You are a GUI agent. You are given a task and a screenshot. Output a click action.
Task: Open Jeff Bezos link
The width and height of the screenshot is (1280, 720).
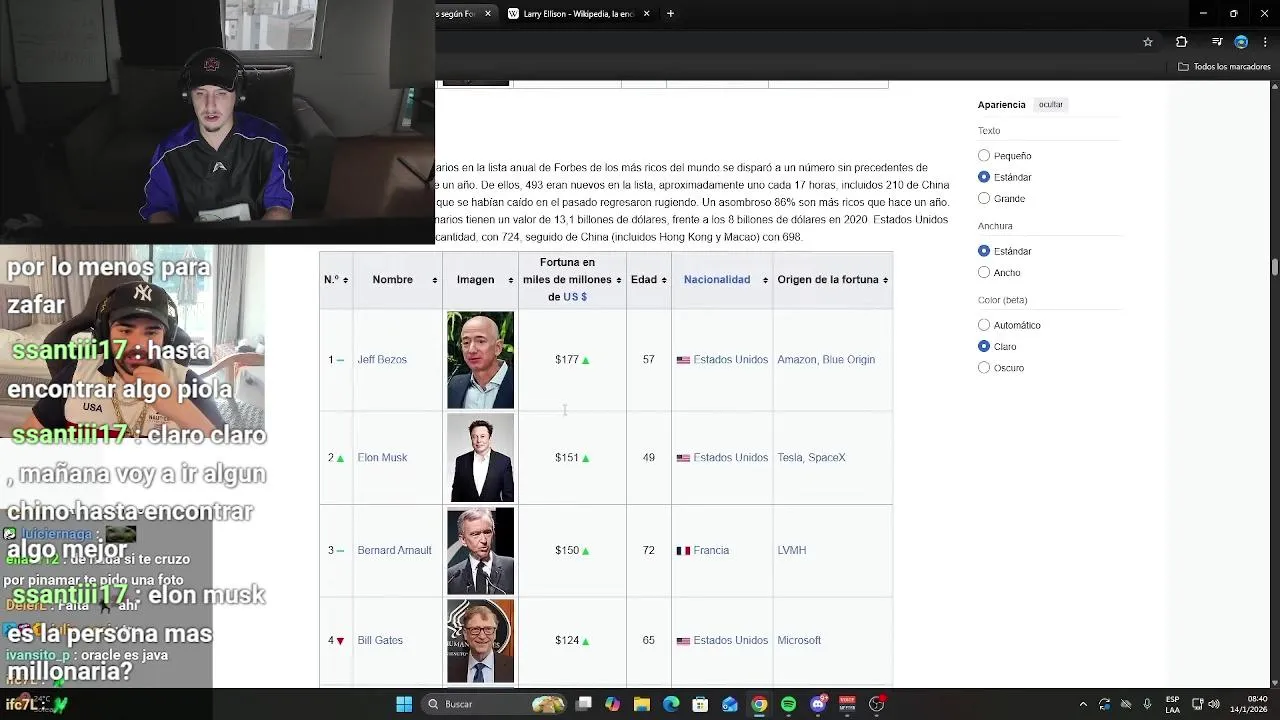coord(382,360)
